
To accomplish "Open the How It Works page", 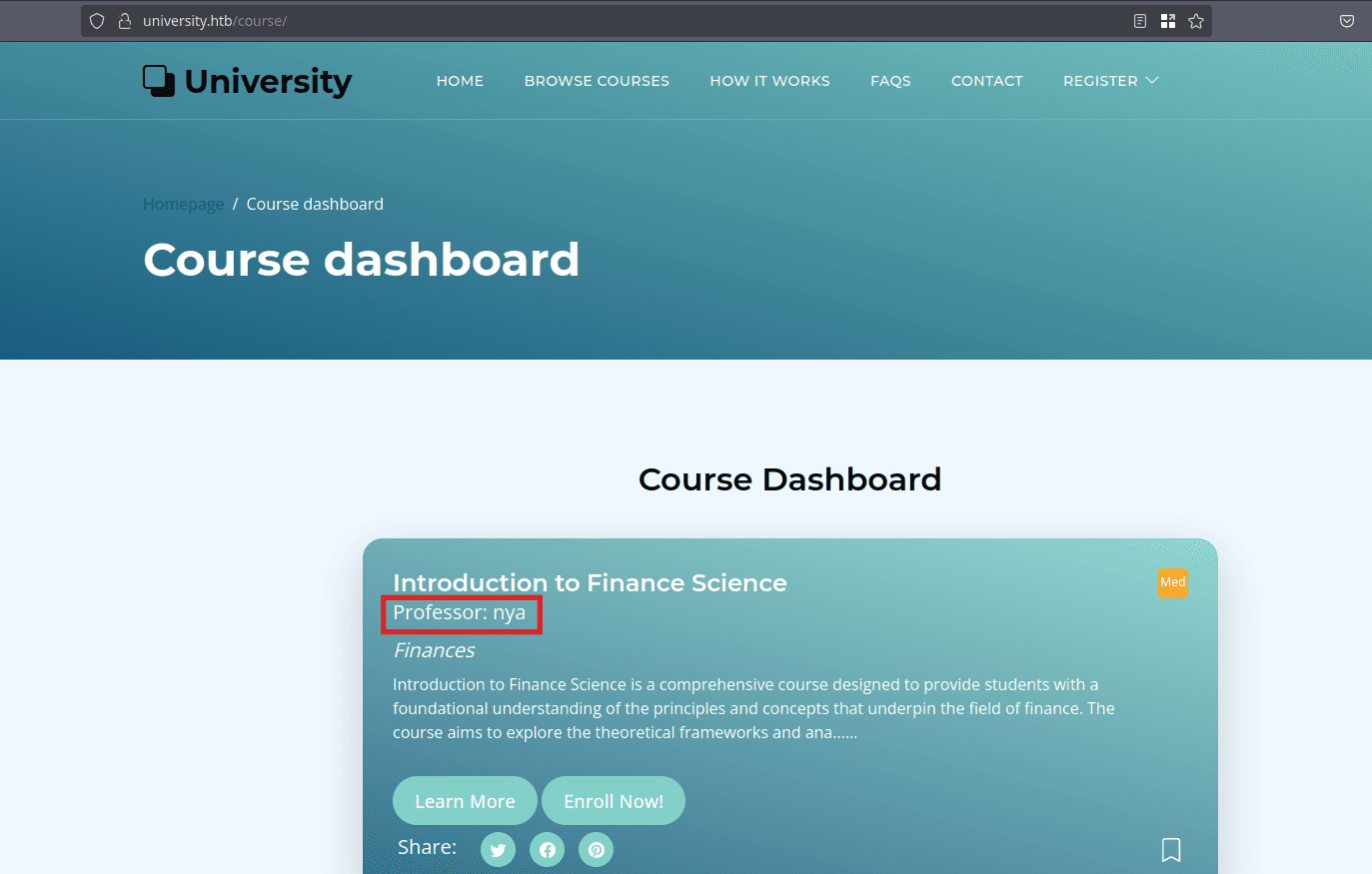I will click(769, 81).
